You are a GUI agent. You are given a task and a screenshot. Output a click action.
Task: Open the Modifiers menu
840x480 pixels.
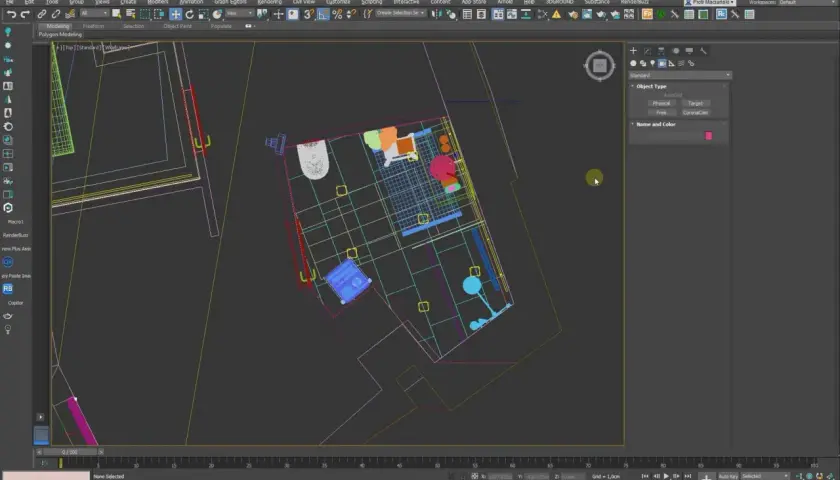click(x=158, y=2)
